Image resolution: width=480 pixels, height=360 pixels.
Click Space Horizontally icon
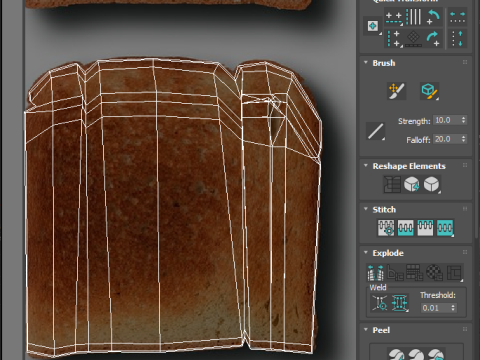tap(457, 17)
